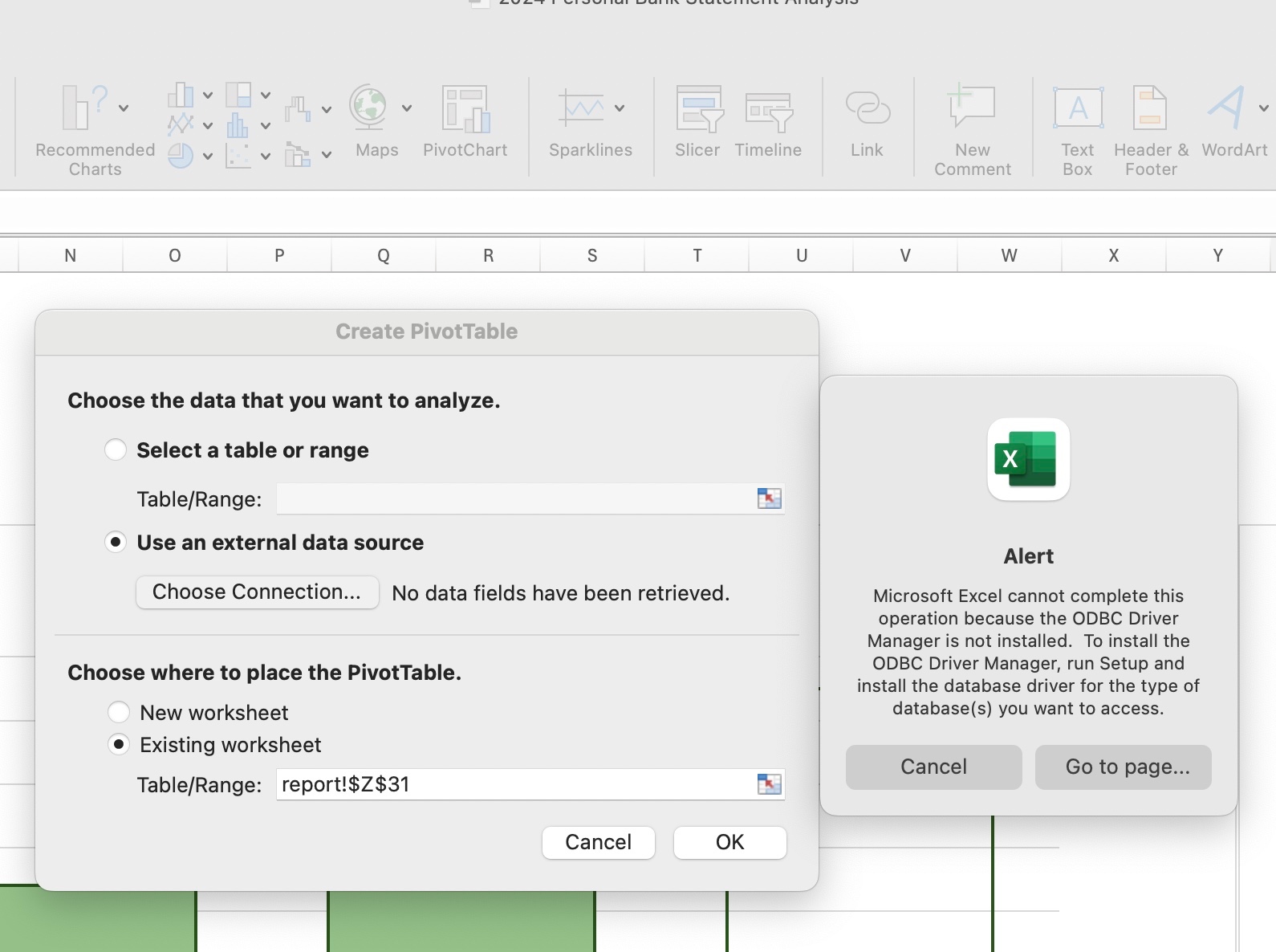Click range selector icon beside report!$Z$31 field

[769, 783]
